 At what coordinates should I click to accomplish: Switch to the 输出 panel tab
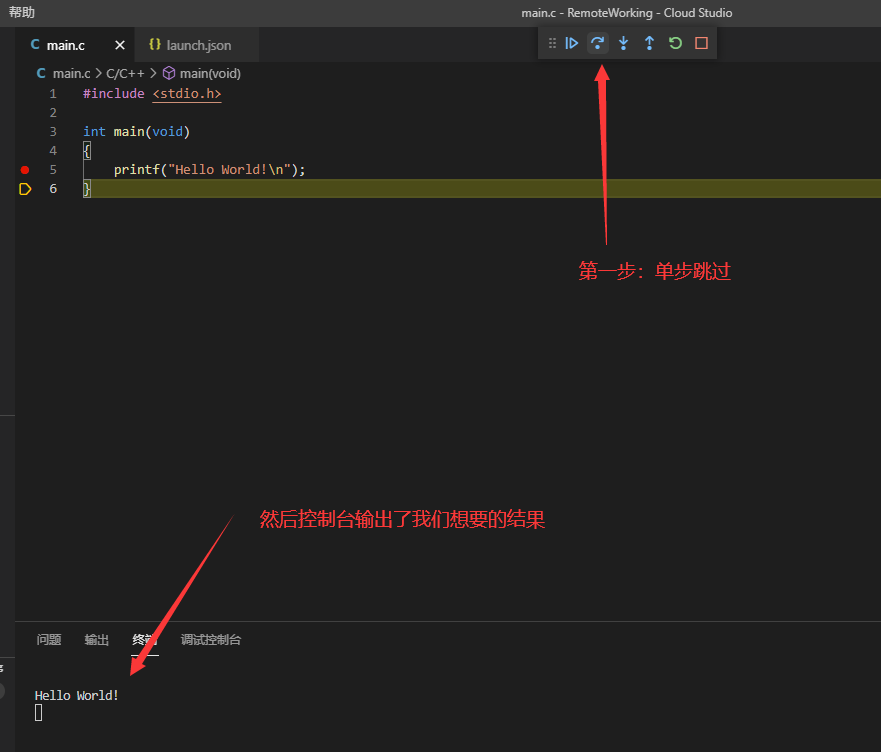coord(97,640)
